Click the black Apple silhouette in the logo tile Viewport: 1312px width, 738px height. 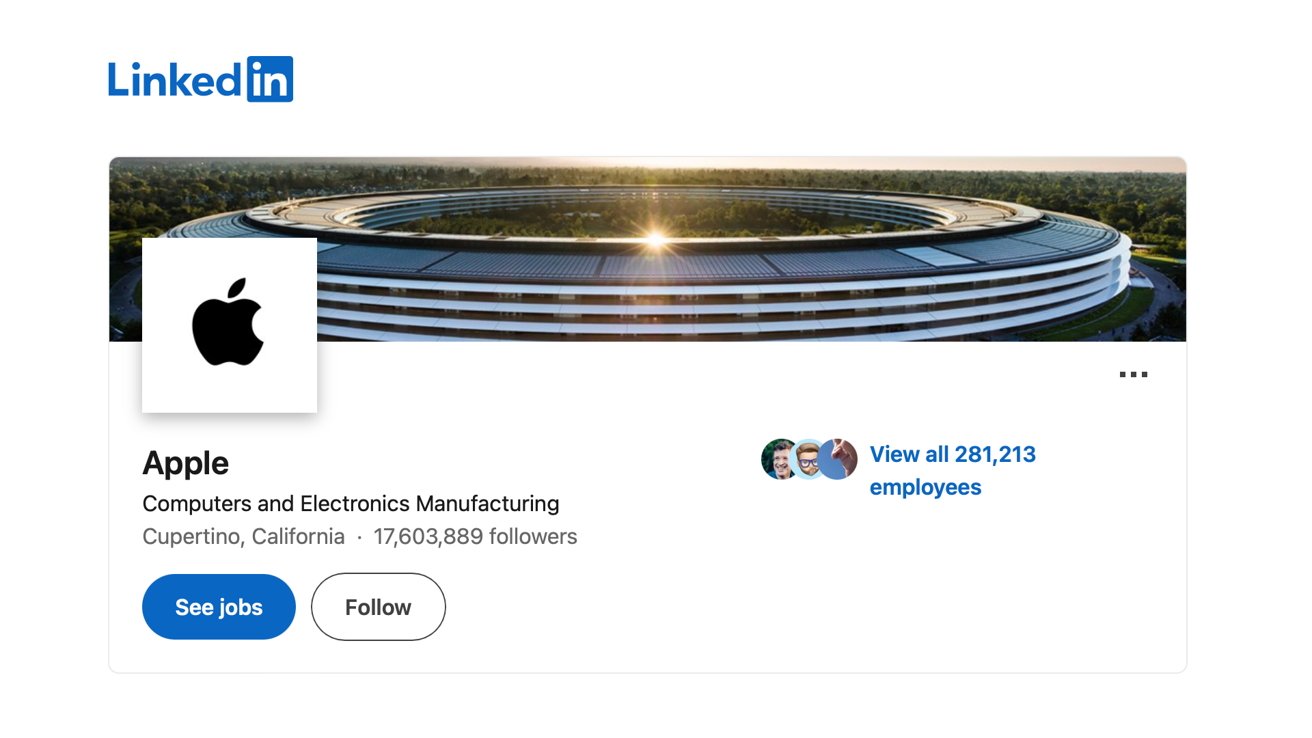[x=228, y=323]
